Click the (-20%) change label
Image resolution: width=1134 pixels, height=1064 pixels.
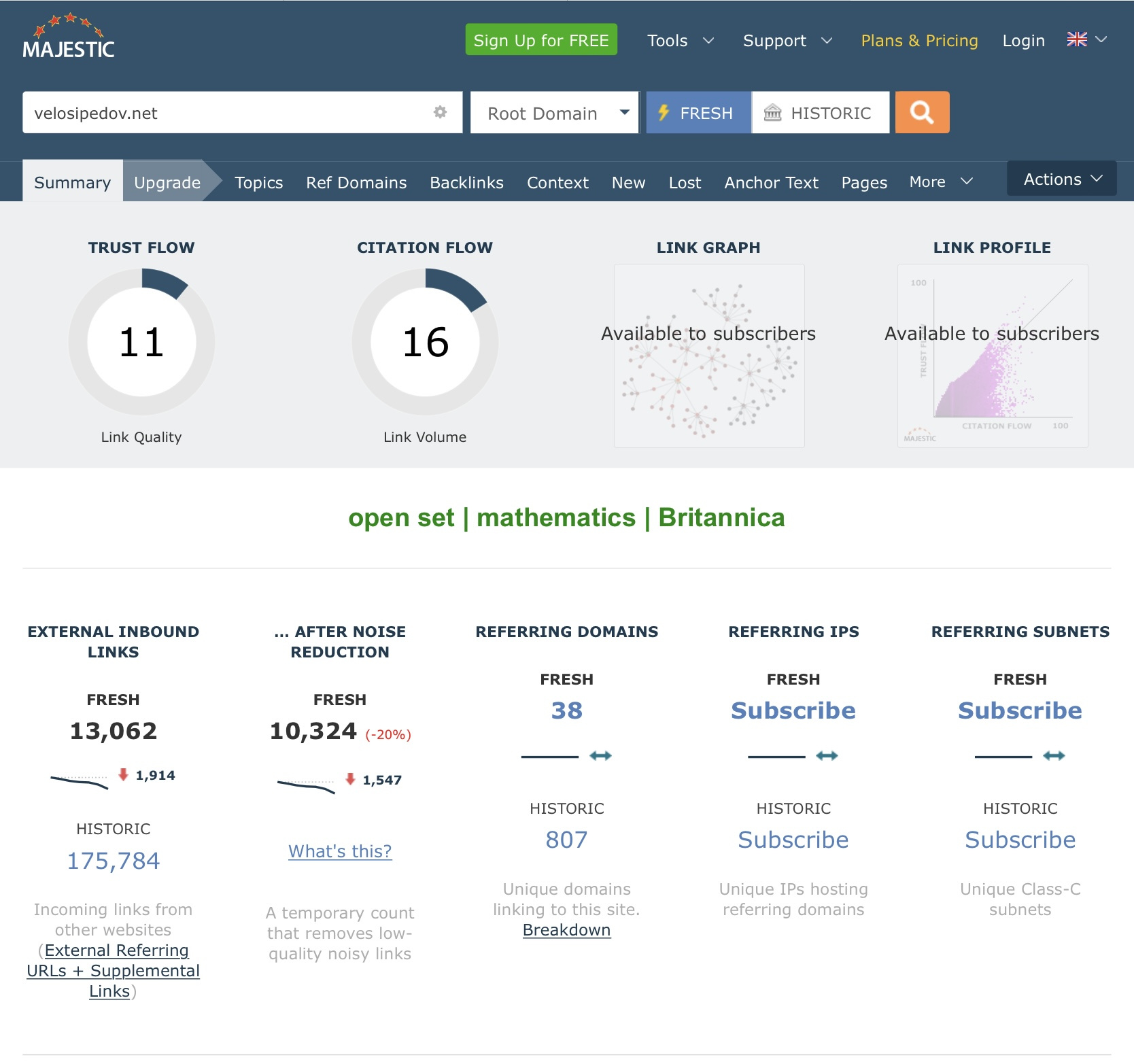tap(388, 734)
